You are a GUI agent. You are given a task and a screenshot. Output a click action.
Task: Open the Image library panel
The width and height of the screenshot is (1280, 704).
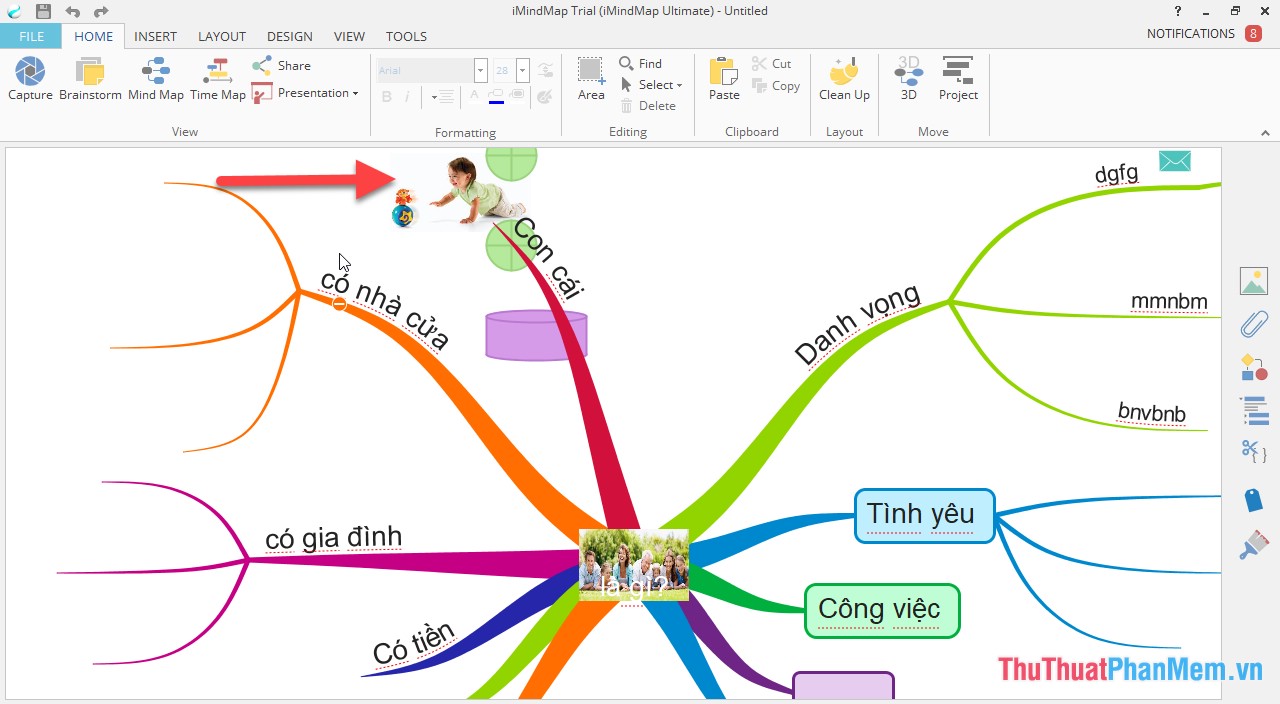coord(1254,281)
